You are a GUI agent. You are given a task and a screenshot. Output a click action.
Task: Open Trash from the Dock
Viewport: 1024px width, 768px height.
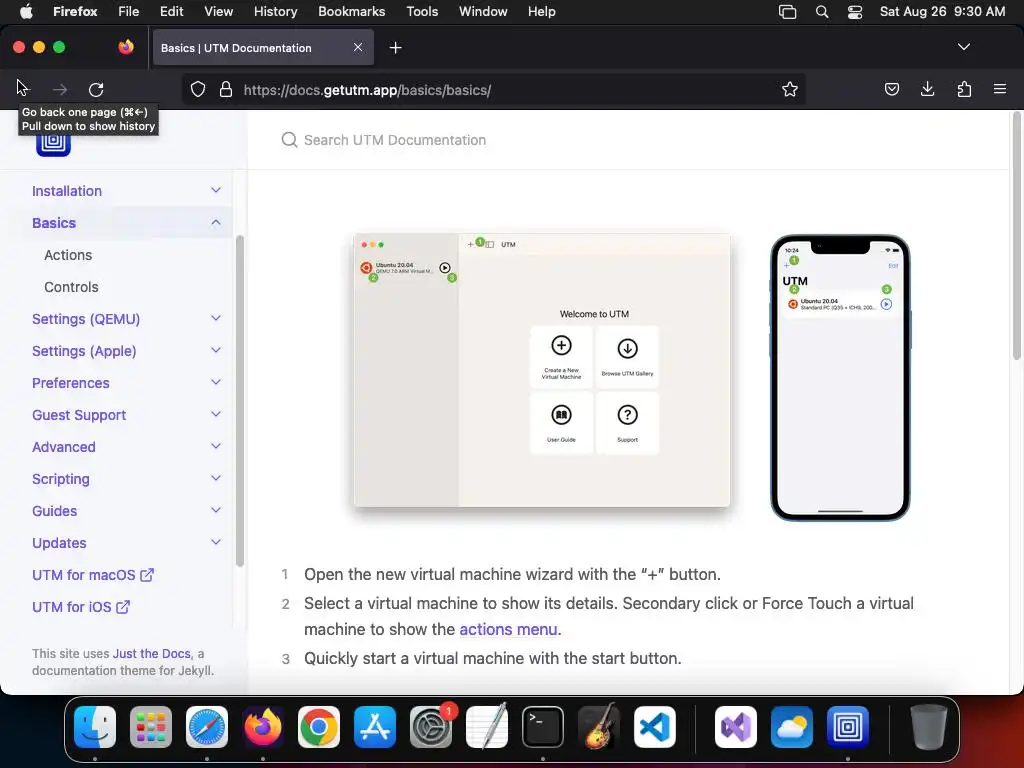coord(928,727)
